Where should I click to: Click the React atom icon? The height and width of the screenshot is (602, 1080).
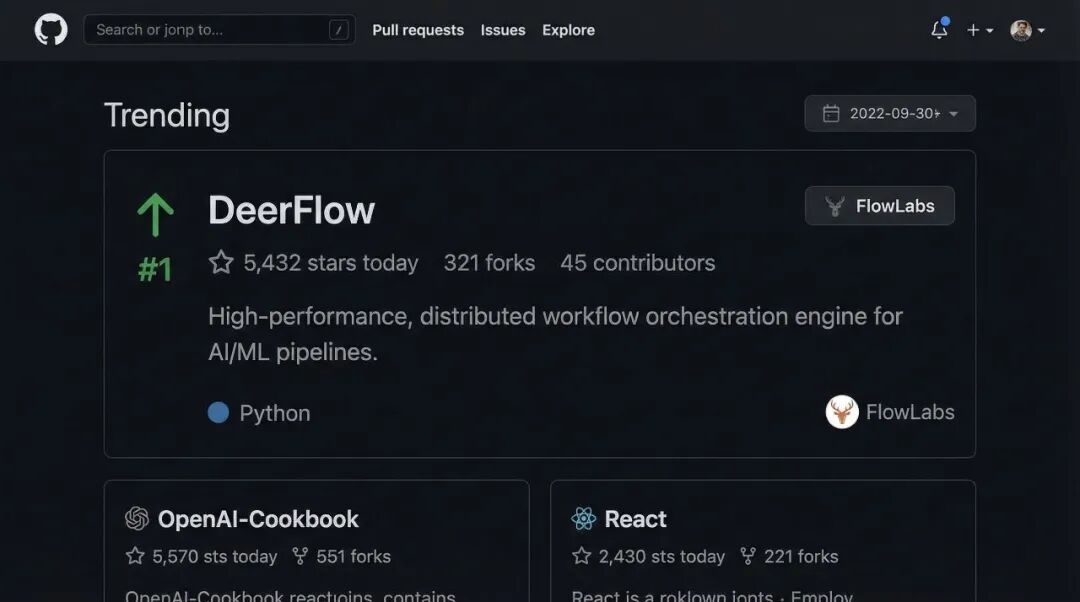[583, 519]
